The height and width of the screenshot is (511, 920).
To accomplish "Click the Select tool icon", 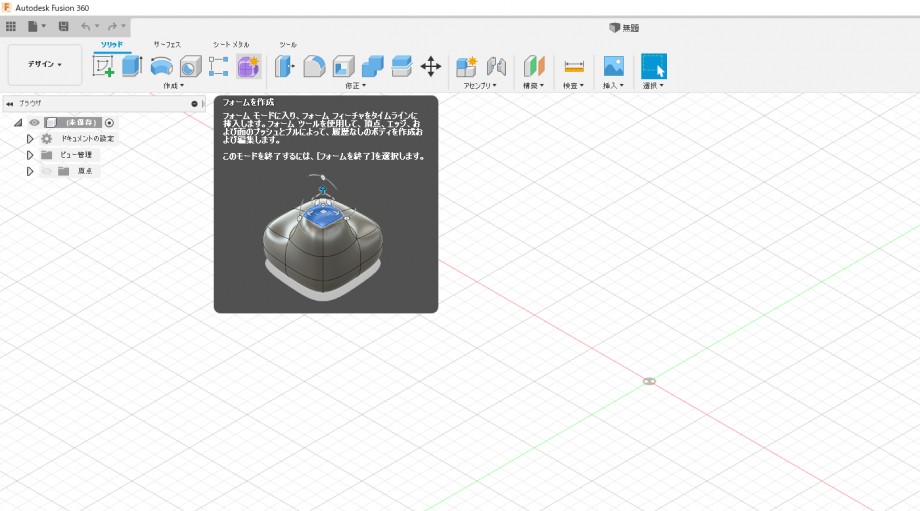I will click(654, 66).
